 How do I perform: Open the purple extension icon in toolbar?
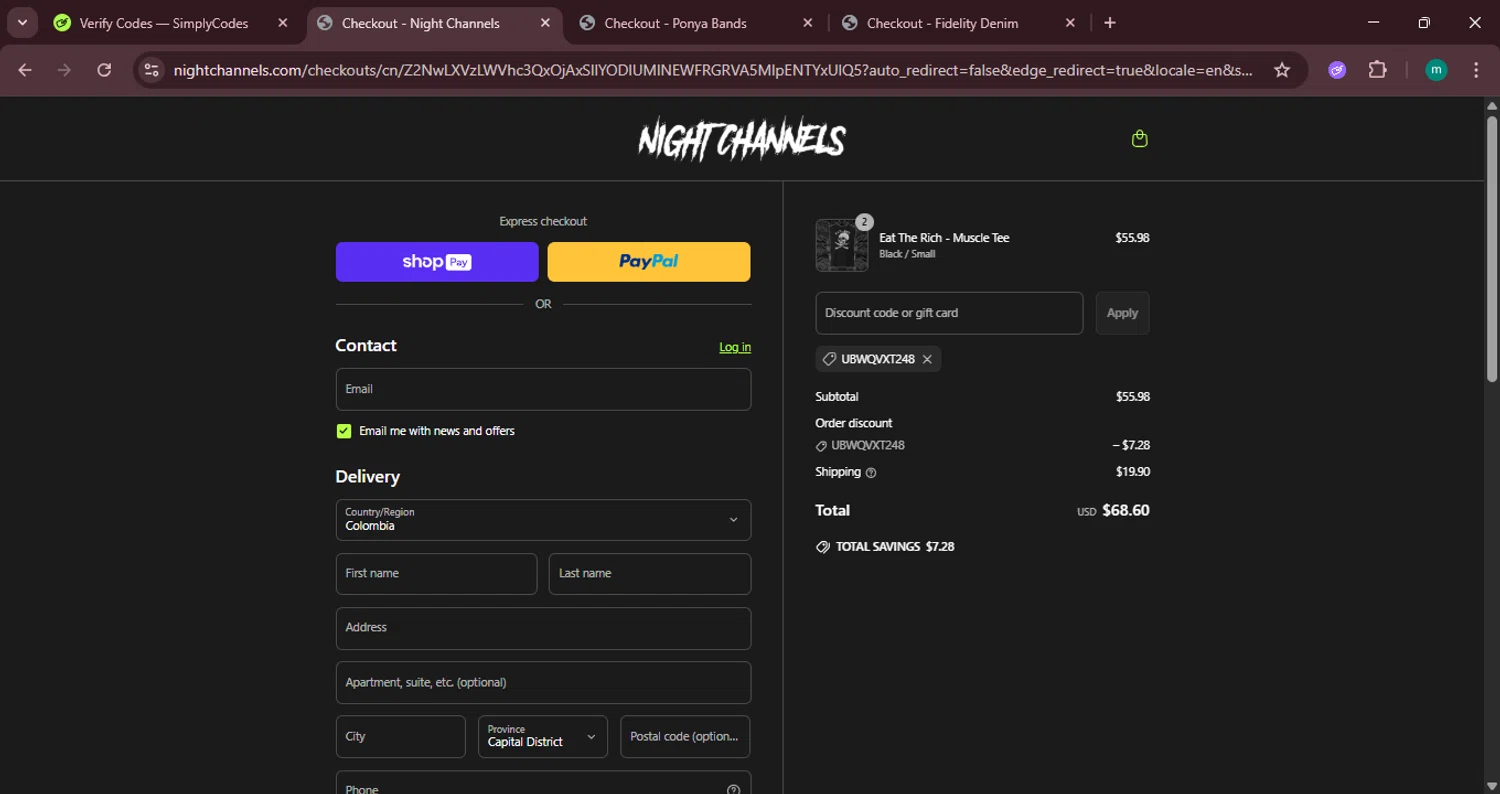click(1337, 70)
